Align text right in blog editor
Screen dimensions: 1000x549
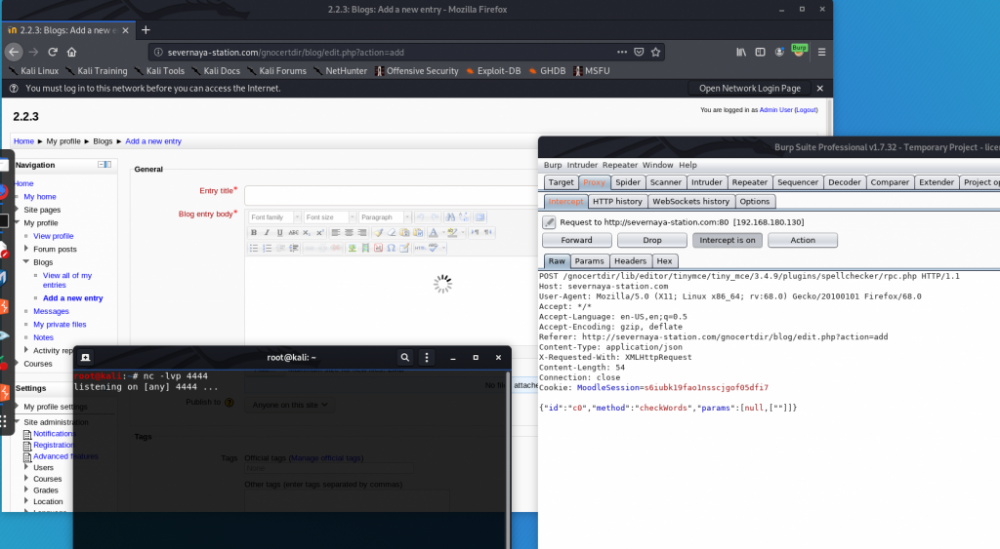click(x=362, y=233)
